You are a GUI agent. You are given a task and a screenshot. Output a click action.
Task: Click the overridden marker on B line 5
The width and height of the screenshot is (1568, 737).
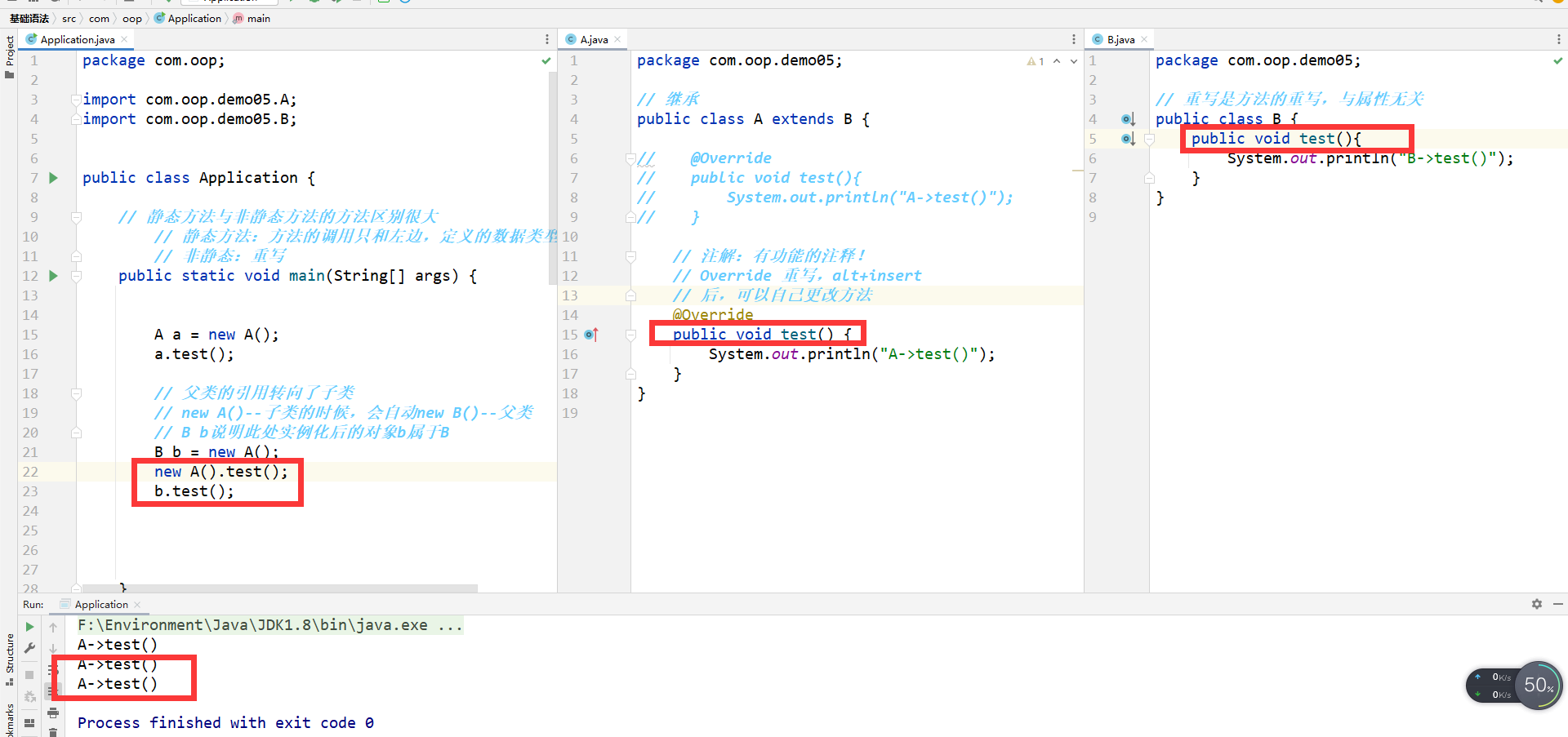(x=1129, y=139)
